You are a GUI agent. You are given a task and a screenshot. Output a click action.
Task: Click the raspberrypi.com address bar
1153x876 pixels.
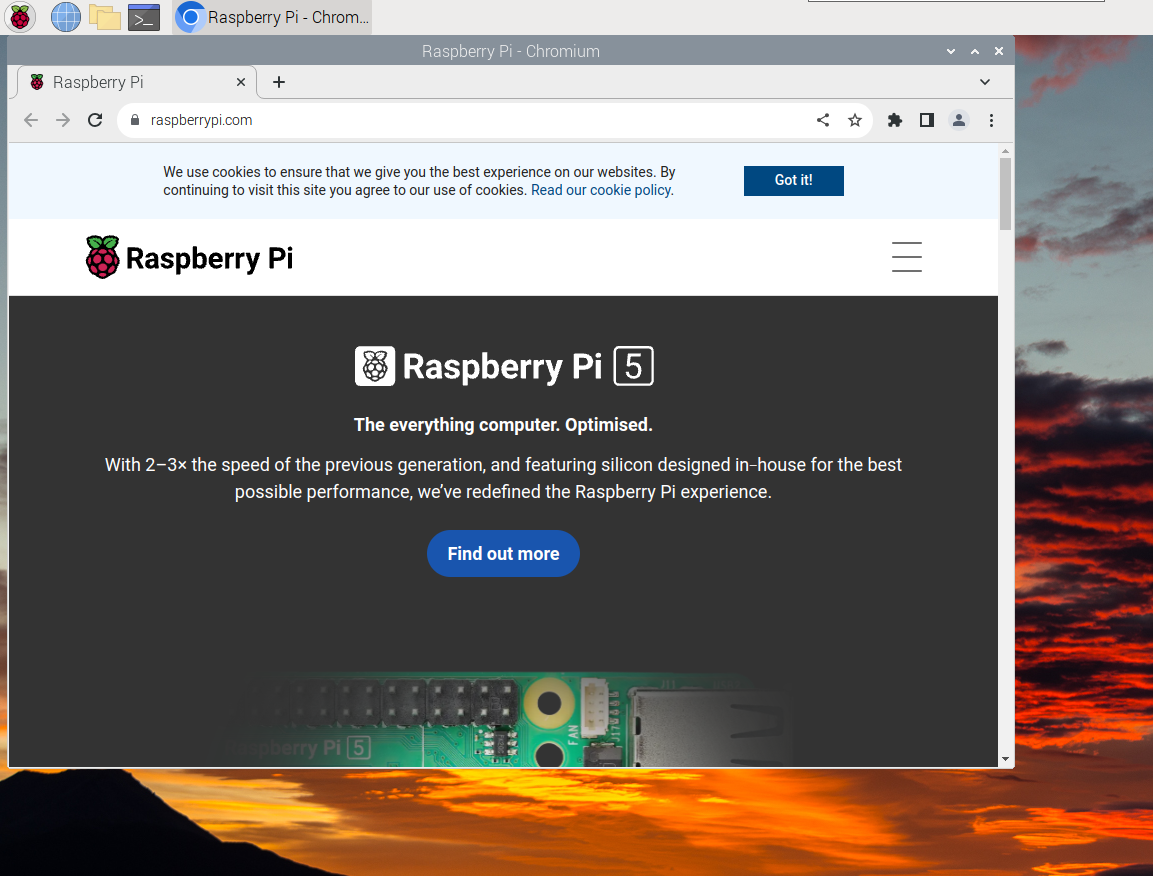point(471,120)
